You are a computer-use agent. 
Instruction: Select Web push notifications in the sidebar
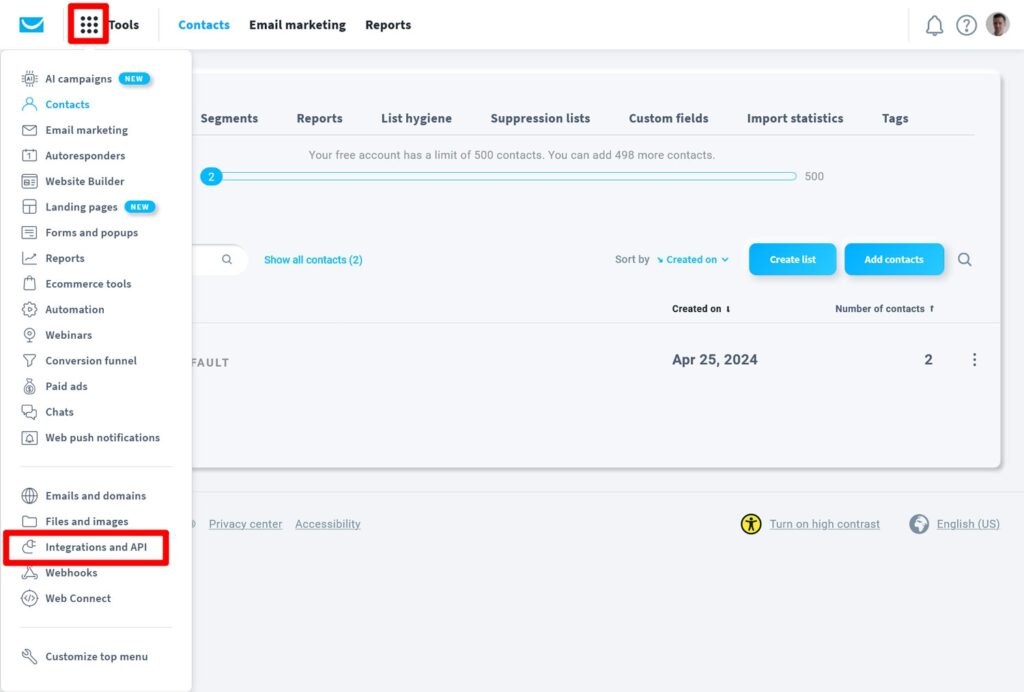point(103,437)
